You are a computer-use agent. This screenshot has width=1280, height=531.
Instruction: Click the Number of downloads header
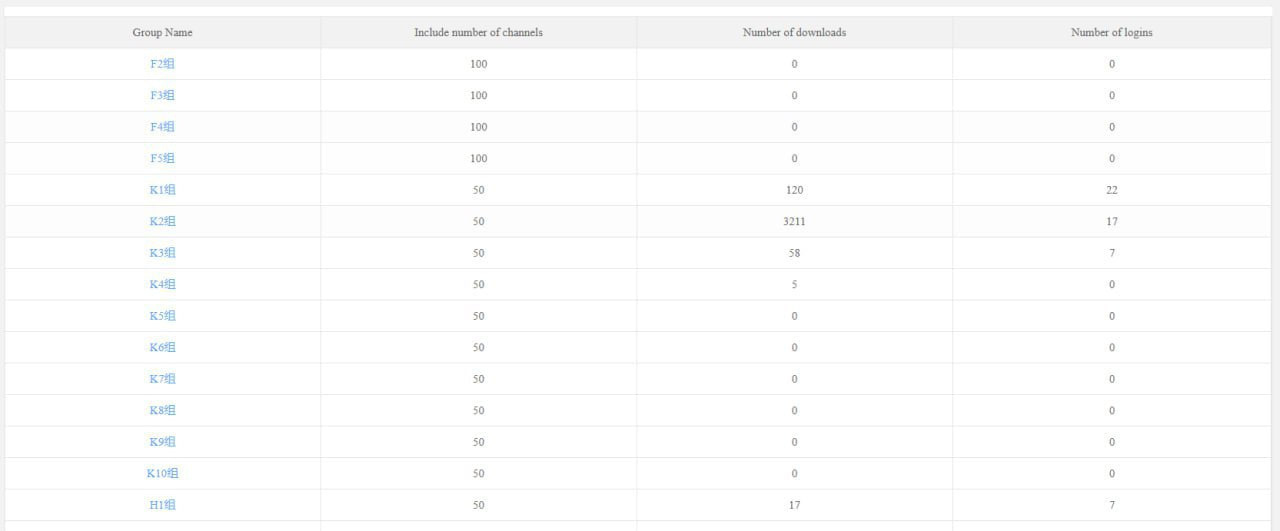pos(794,33)
